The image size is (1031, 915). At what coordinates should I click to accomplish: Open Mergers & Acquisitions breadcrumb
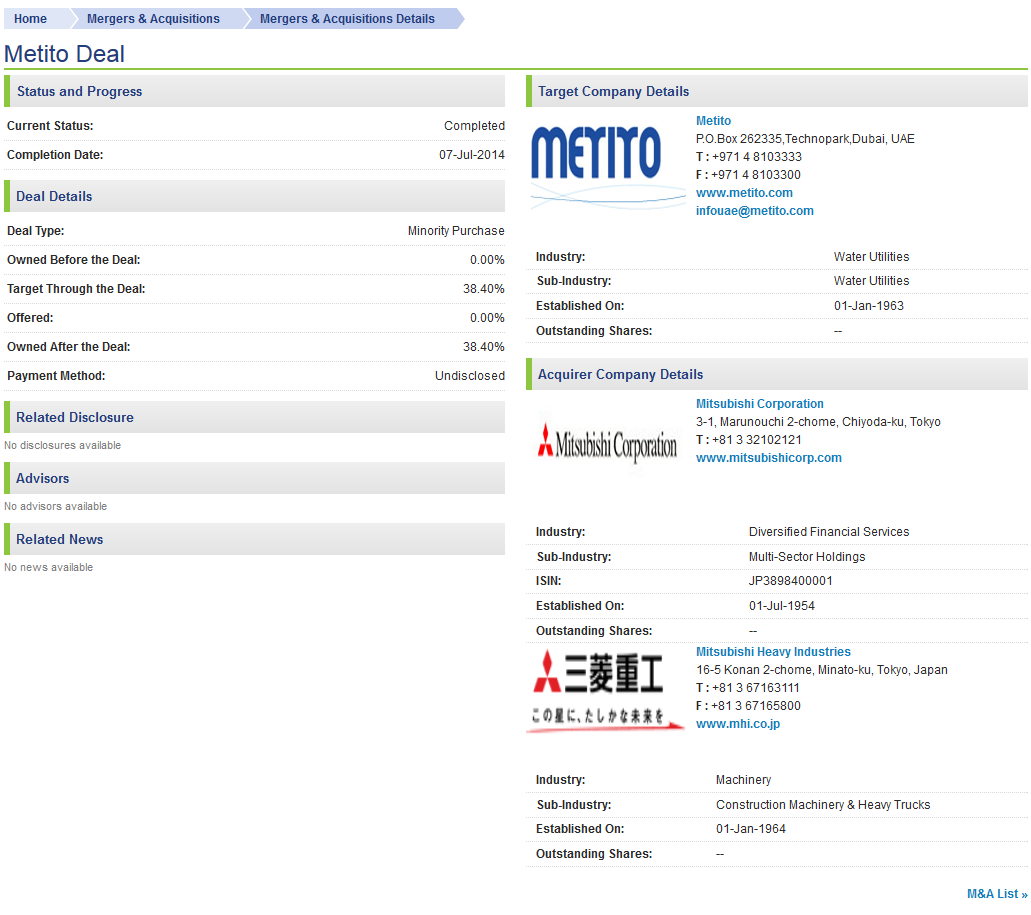153,19
